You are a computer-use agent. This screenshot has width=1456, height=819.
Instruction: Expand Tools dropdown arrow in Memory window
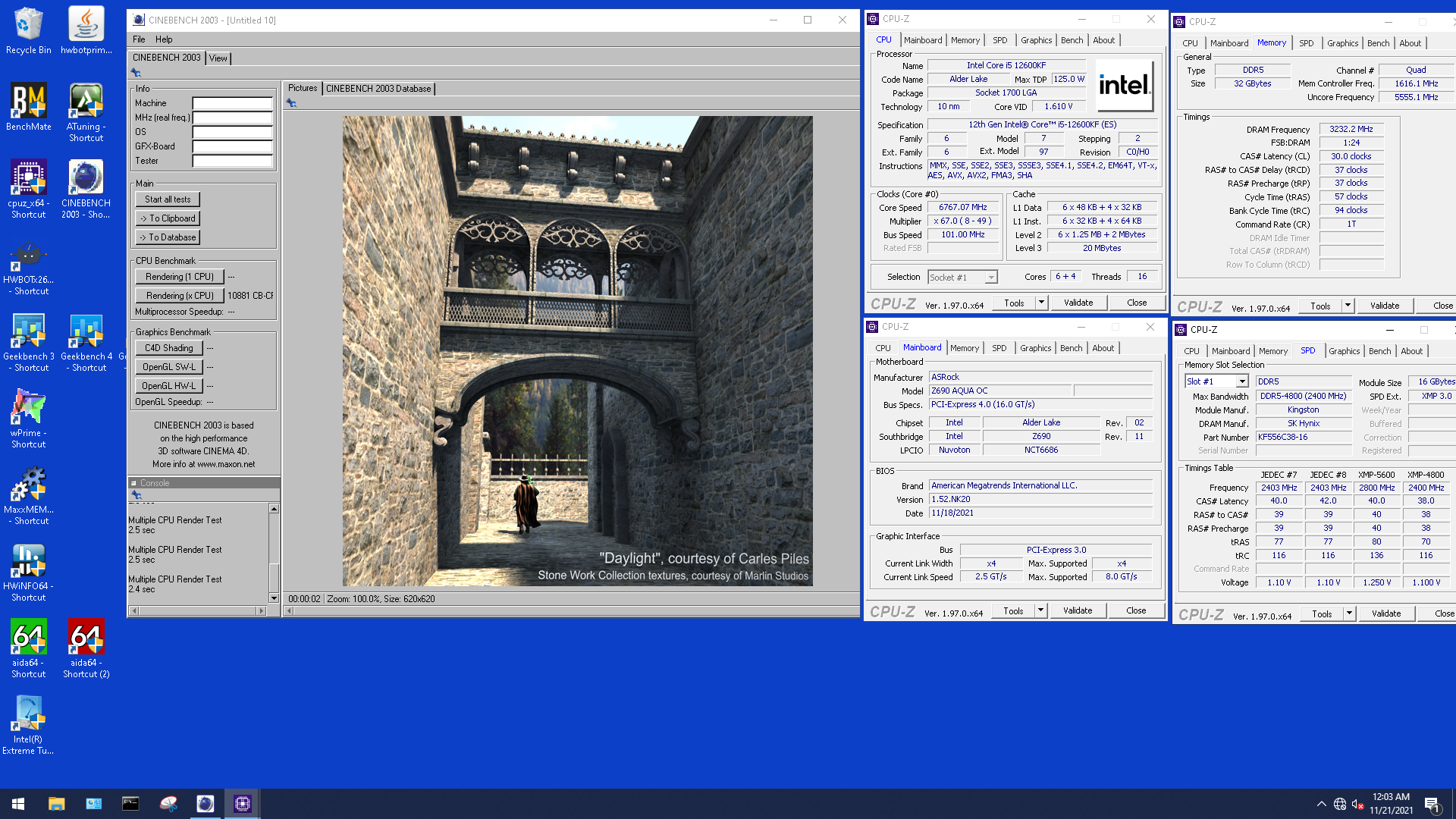[x=1348, y=306]
